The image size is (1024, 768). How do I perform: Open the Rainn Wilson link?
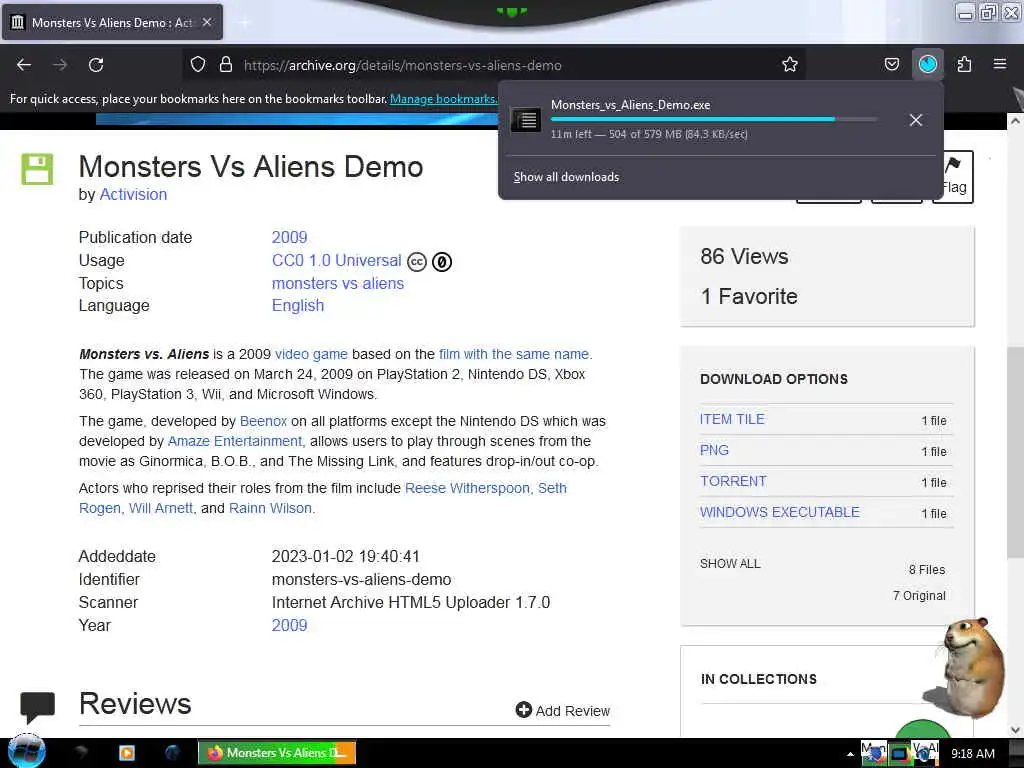coord(270,508)
